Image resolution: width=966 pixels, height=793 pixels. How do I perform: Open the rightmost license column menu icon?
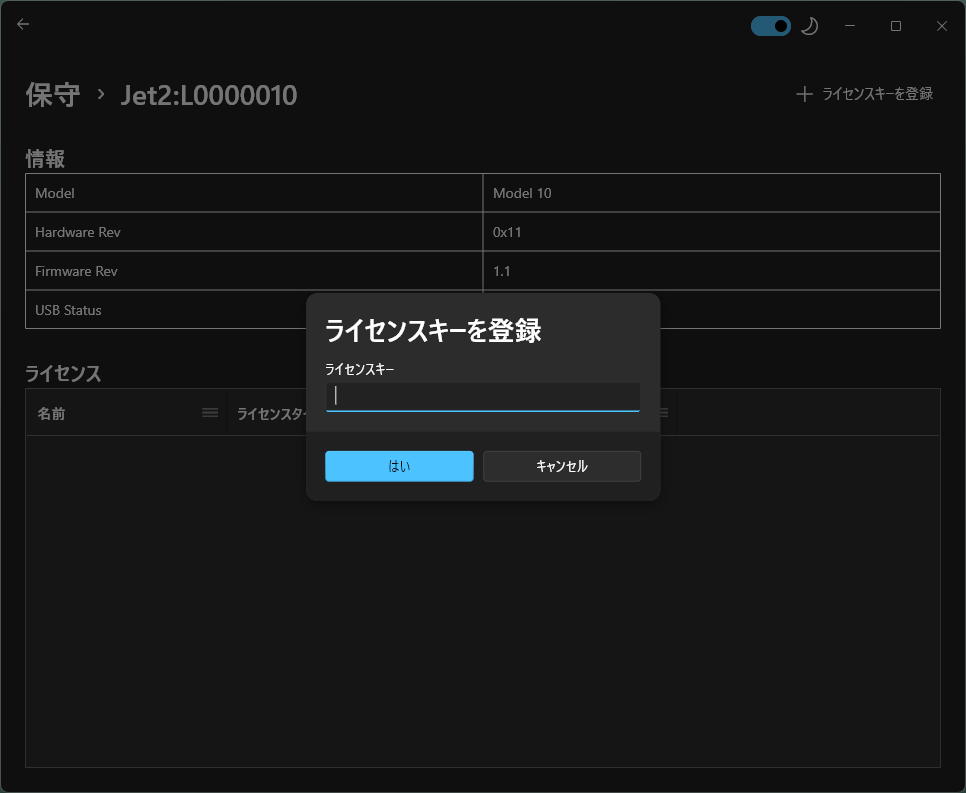(662, 411)
